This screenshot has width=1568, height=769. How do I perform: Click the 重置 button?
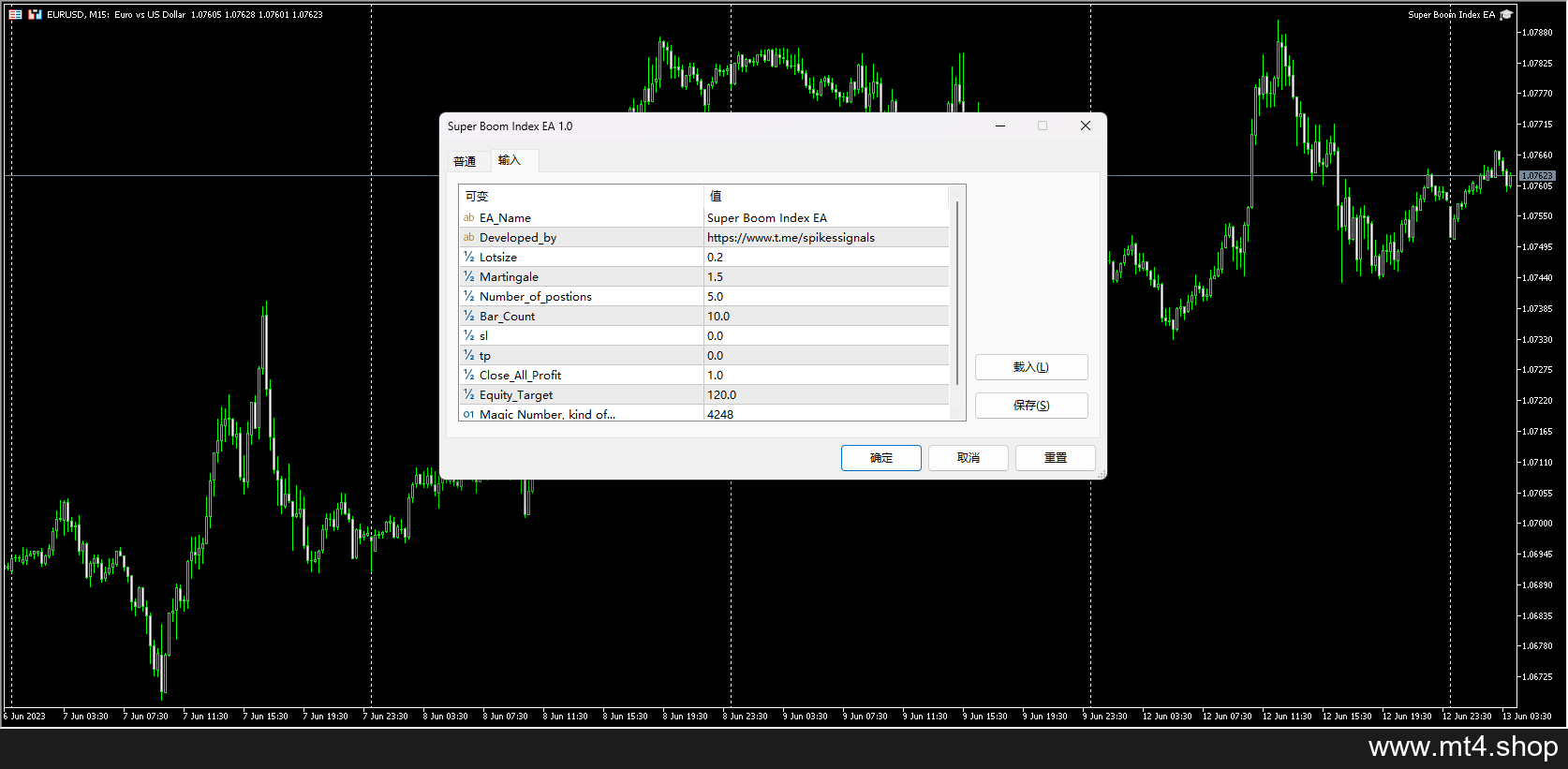click(x=1055, y=458)
